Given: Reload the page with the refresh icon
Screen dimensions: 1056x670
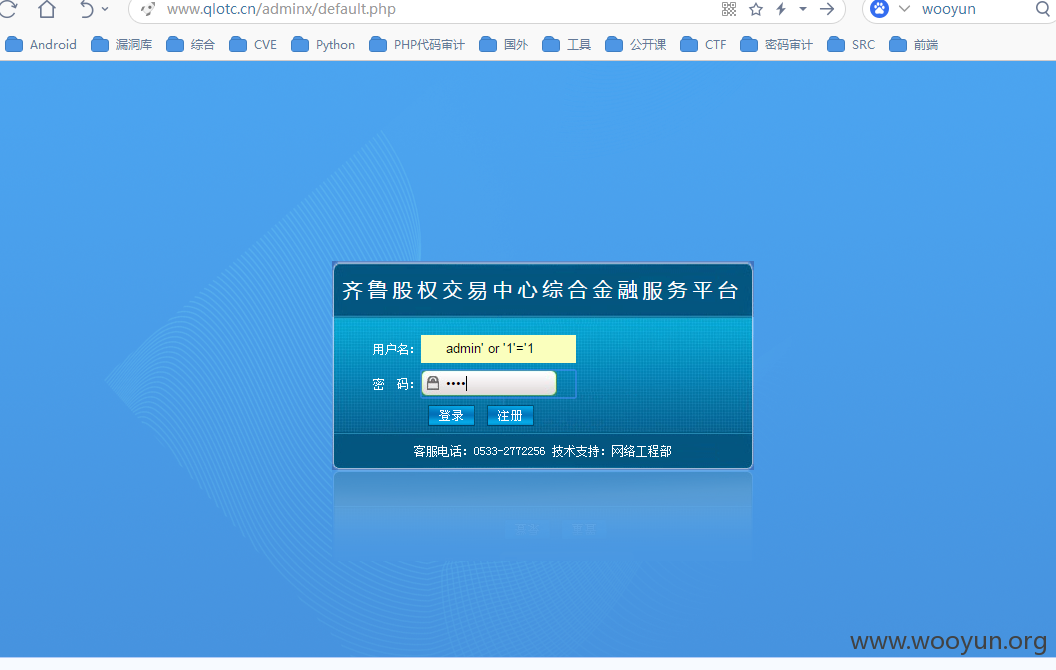Looking at the screenshot, I should [7, 9].
